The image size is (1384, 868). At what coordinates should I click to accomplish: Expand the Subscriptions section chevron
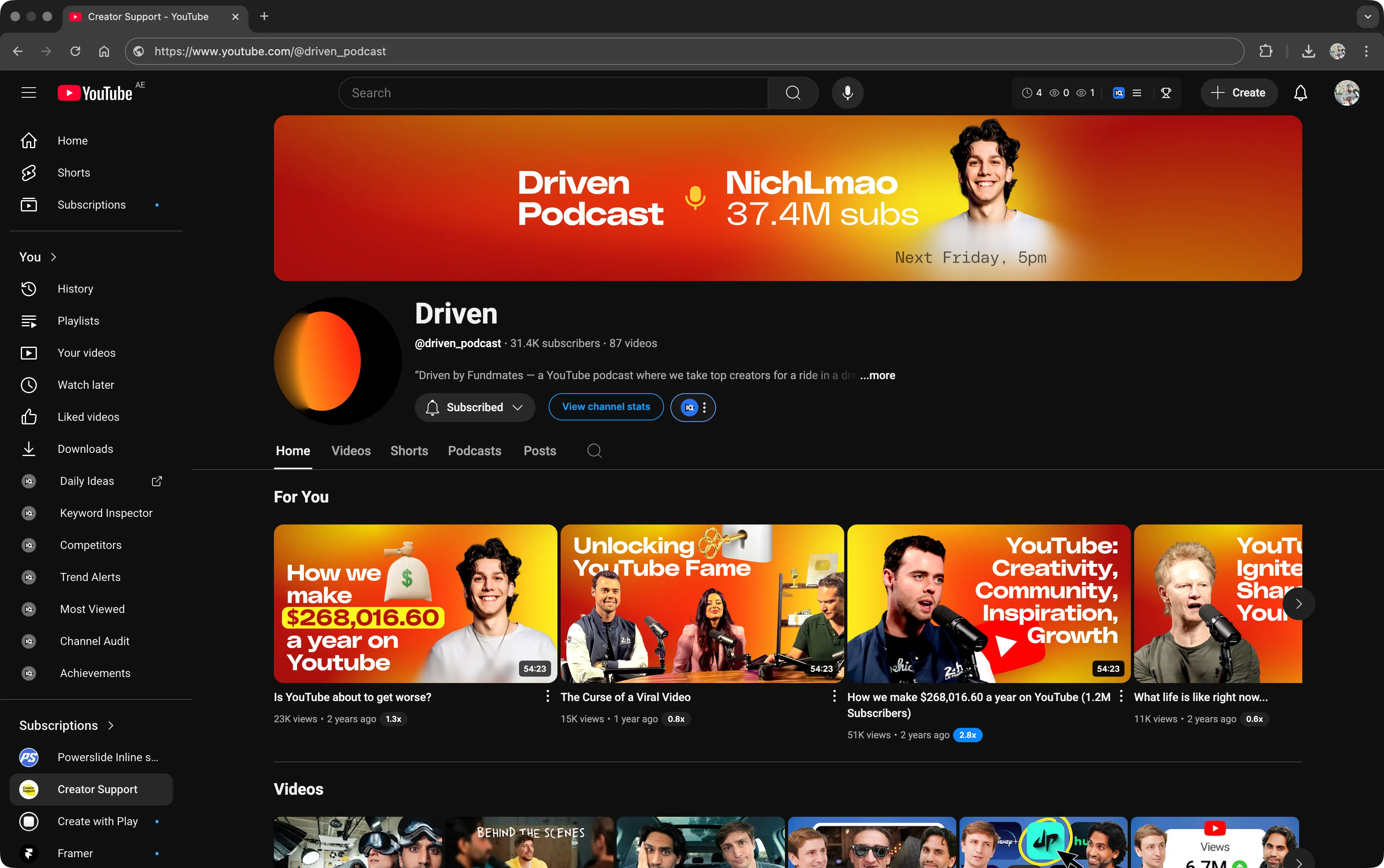click(x=111, y=725)
